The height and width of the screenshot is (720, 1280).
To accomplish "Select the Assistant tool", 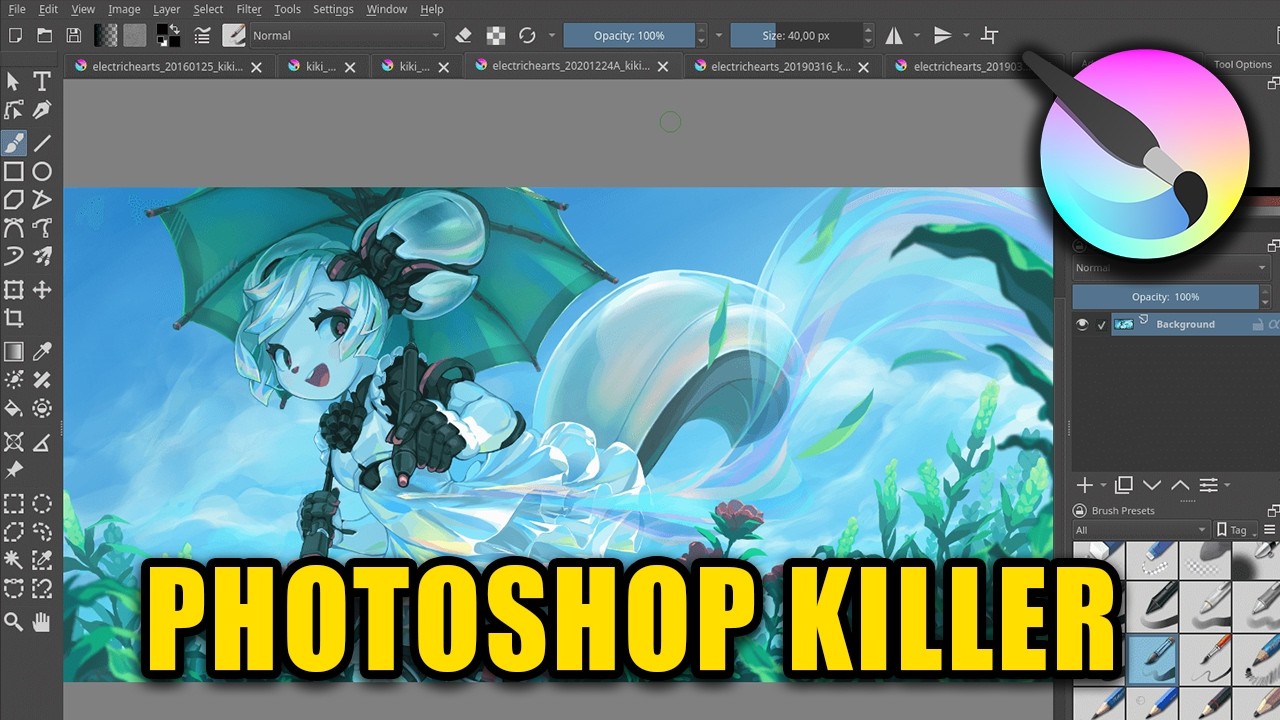I will coord(14,441).
